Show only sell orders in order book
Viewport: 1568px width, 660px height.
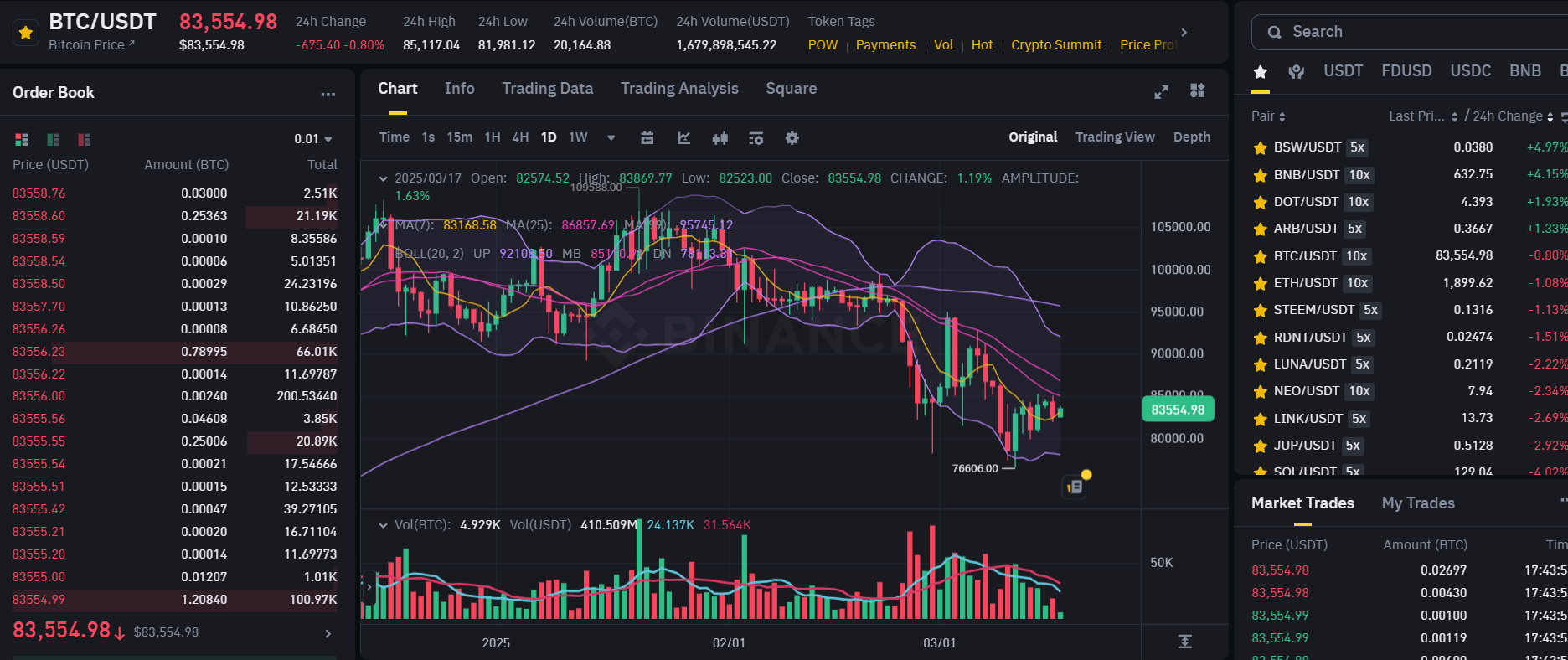pyautogui.click(x=84, y=139)
